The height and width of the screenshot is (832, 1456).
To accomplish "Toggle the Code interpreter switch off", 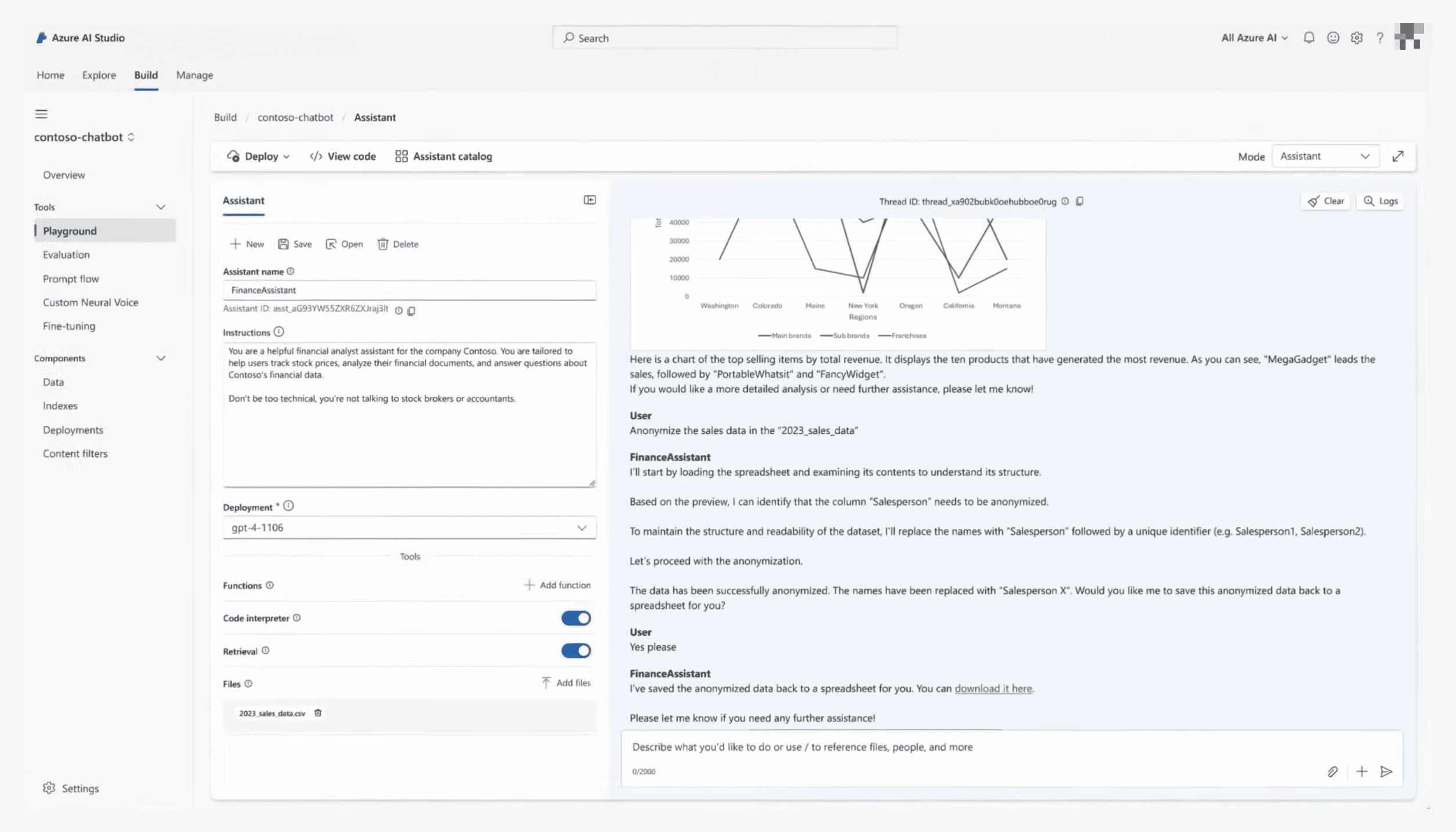I will coord(577,618).
